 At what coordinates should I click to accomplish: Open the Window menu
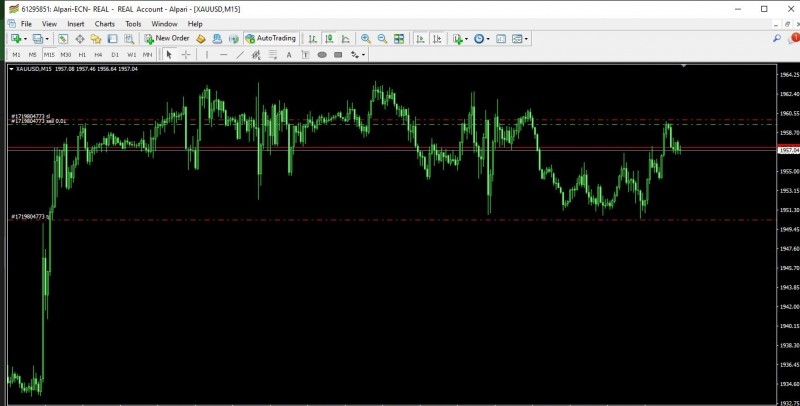point(164,24)
